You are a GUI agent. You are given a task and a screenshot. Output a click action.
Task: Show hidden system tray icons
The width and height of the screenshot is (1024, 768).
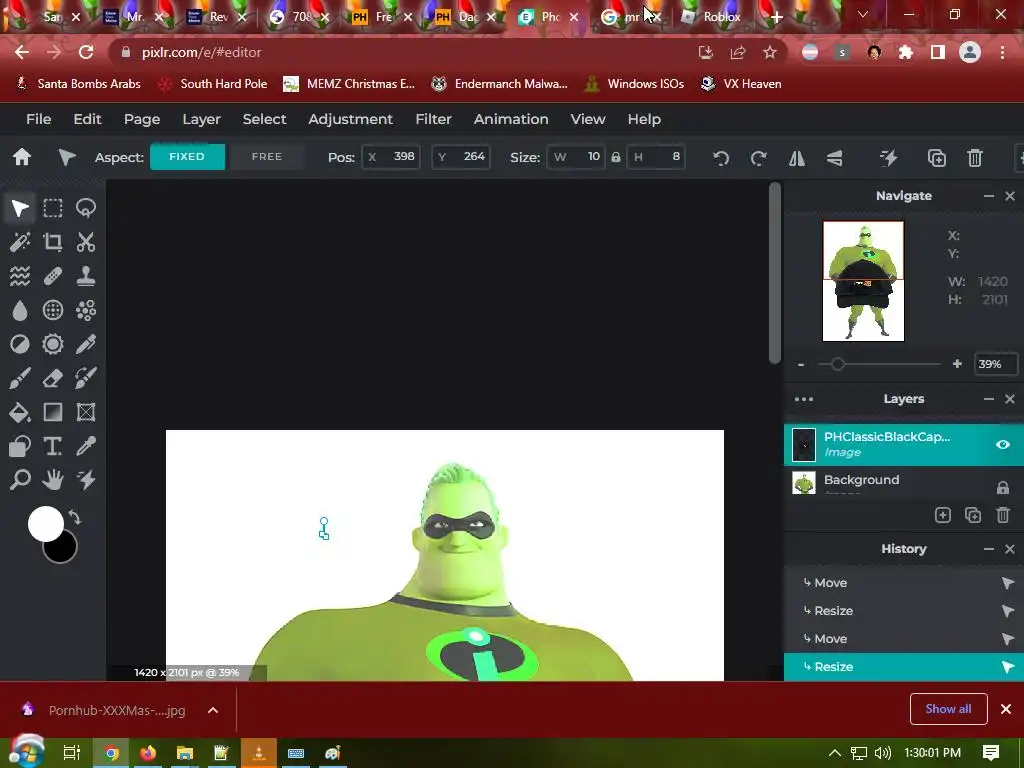[x=835, y=753]
